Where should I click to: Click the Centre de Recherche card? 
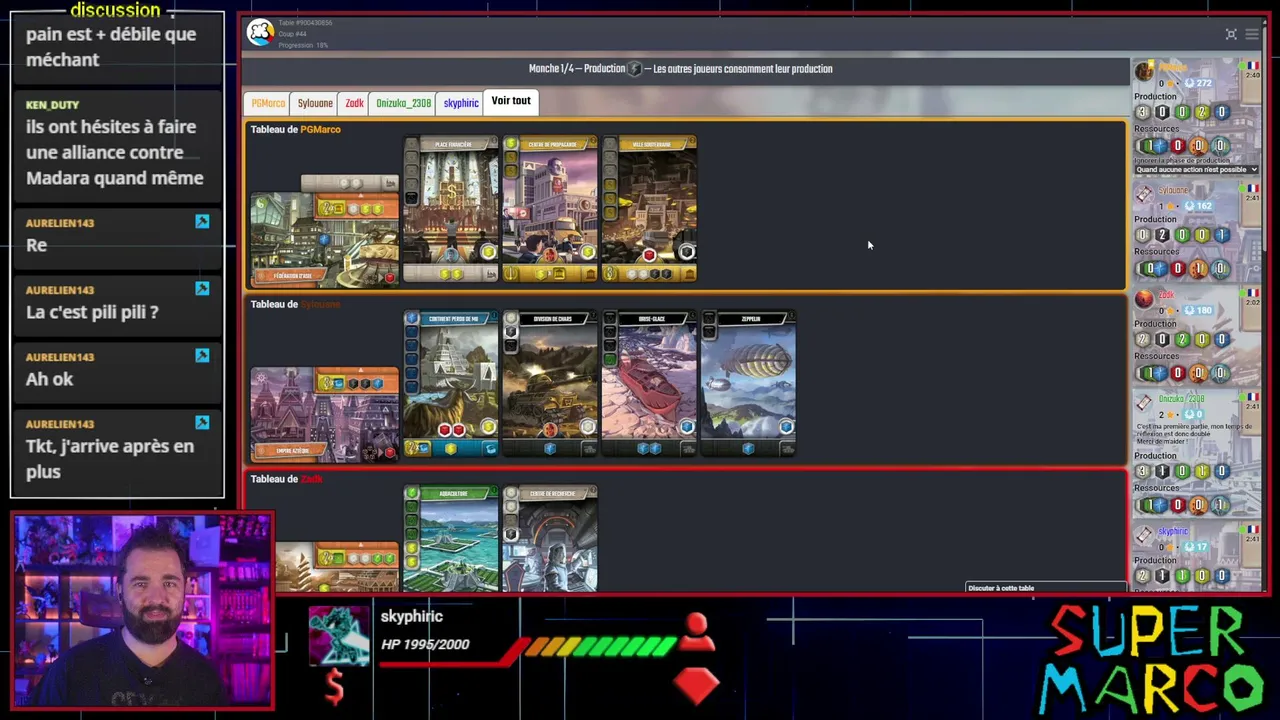pos(550,539)
